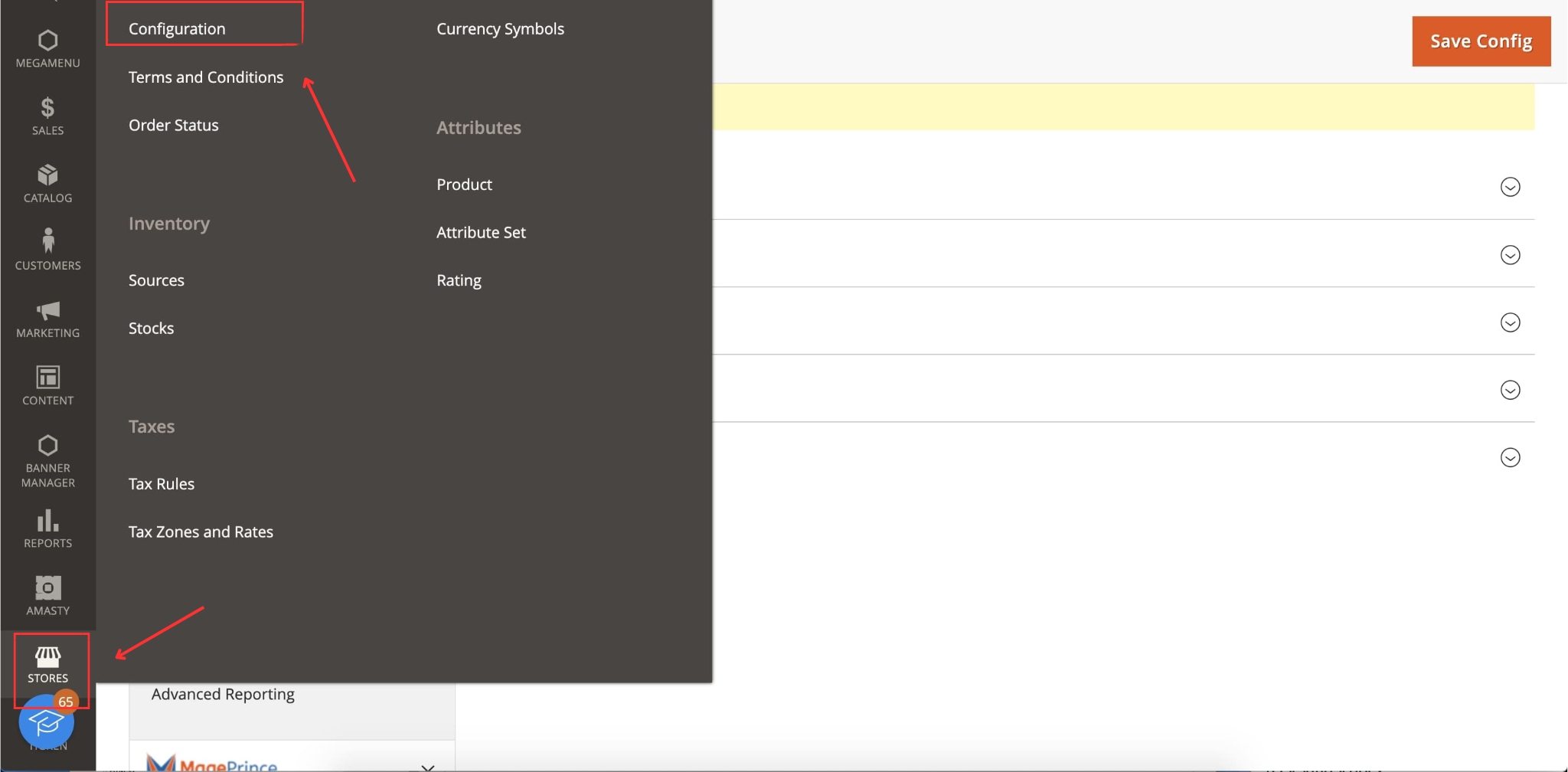Viewport: 1568px width, 772px height.
Task: Open the Sales dollar icon menu
Action: pyautogui.click(x=47, y=116)
